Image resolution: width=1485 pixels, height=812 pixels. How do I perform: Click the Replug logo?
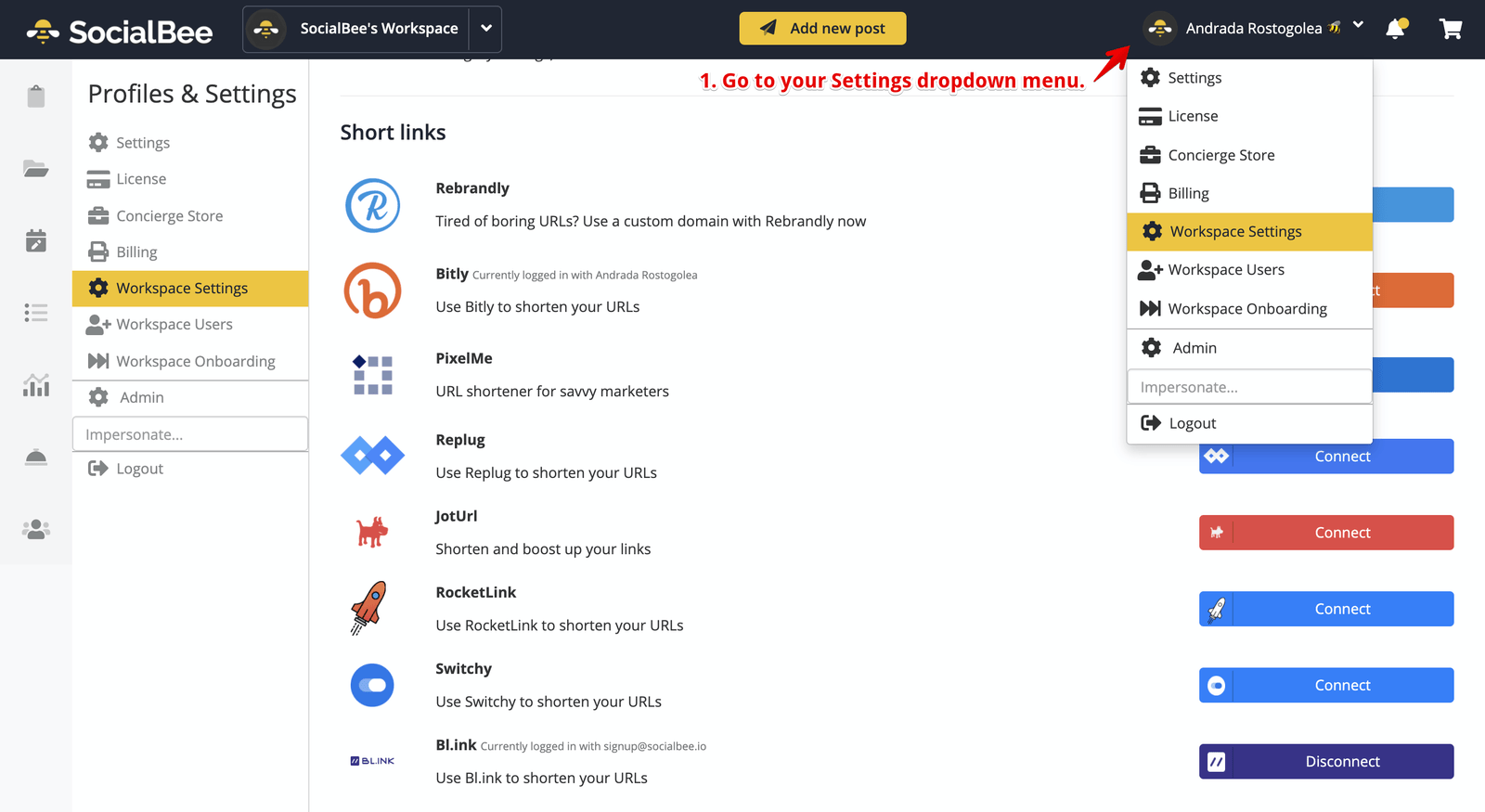[372, 456]
